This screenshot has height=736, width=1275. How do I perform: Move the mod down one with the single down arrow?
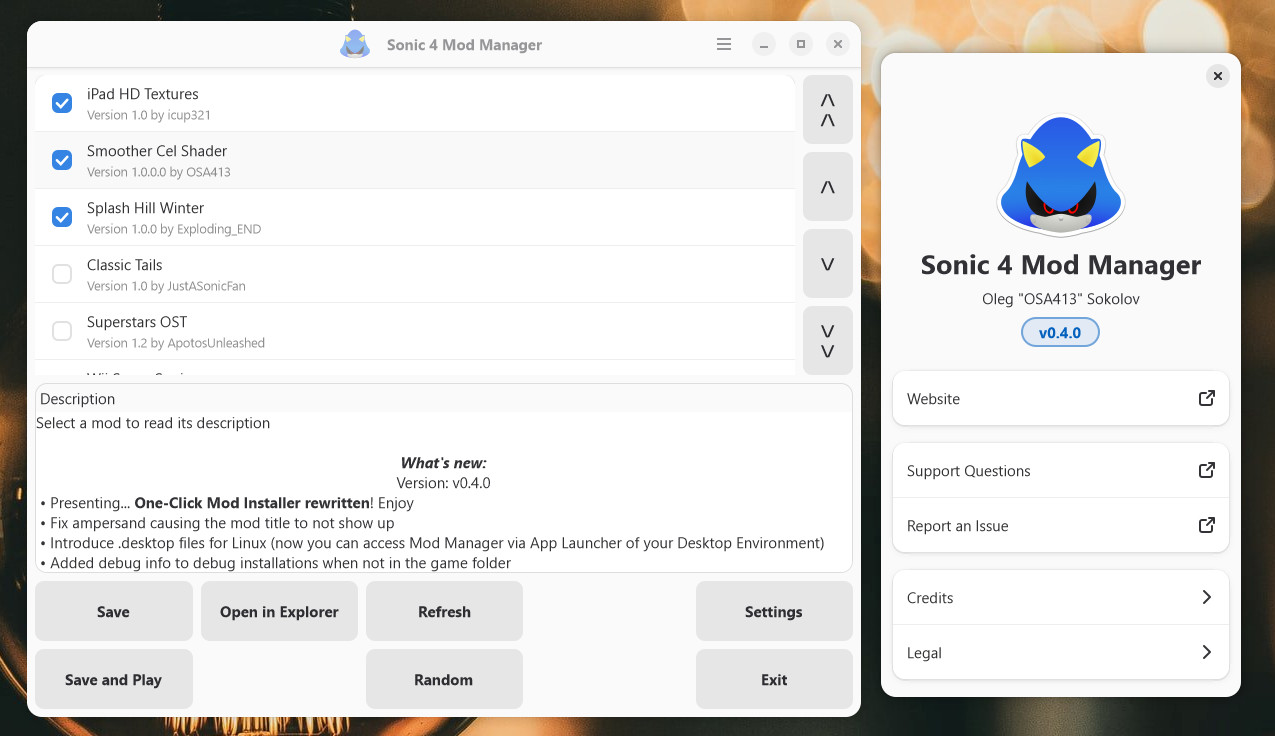pyautogui.click(x=828, y=264)
